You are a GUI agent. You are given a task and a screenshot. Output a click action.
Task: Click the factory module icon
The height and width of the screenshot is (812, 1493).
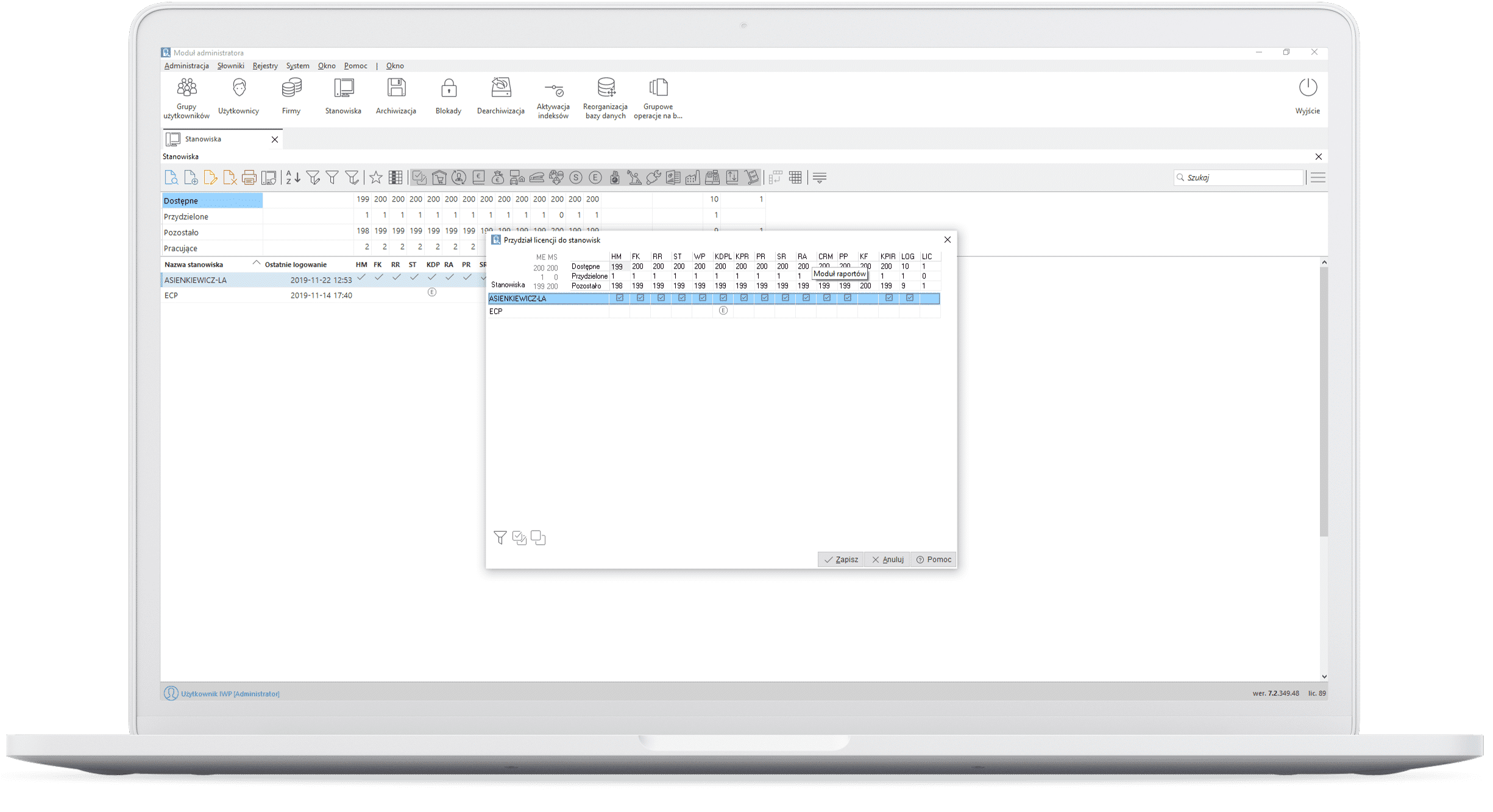(693, 177)
